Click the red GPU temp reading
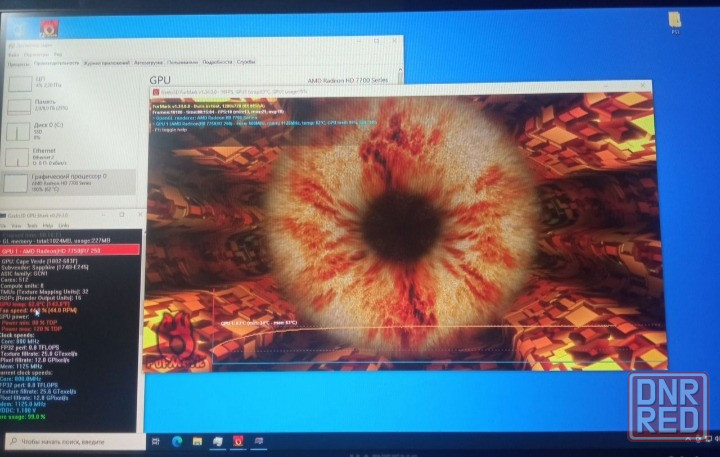This screenshot has height=457, width=720. coord(35,305)
